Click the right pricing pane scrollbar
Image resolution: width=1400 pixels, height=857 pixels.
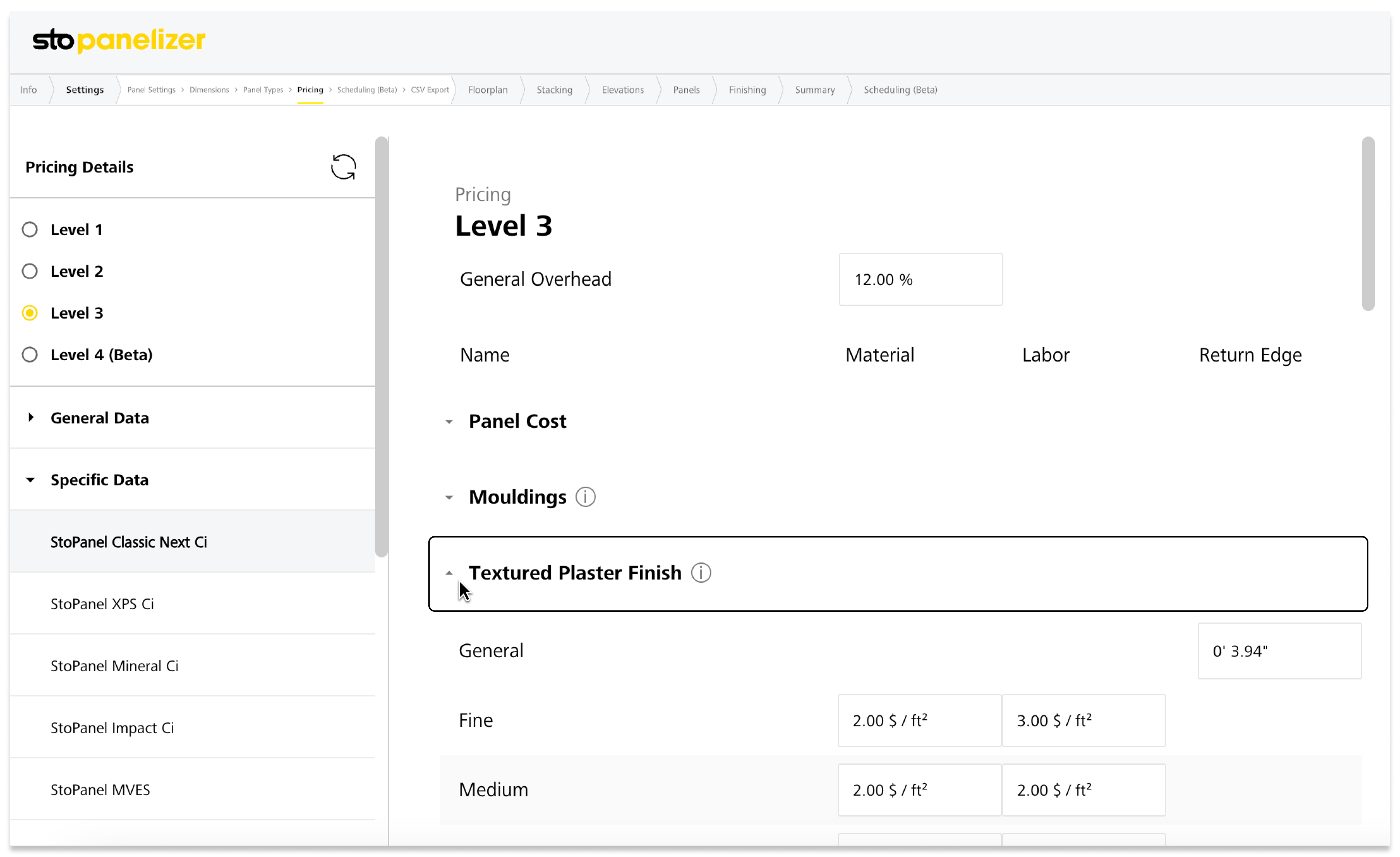pyautogui.click(x=1368, y=223)
